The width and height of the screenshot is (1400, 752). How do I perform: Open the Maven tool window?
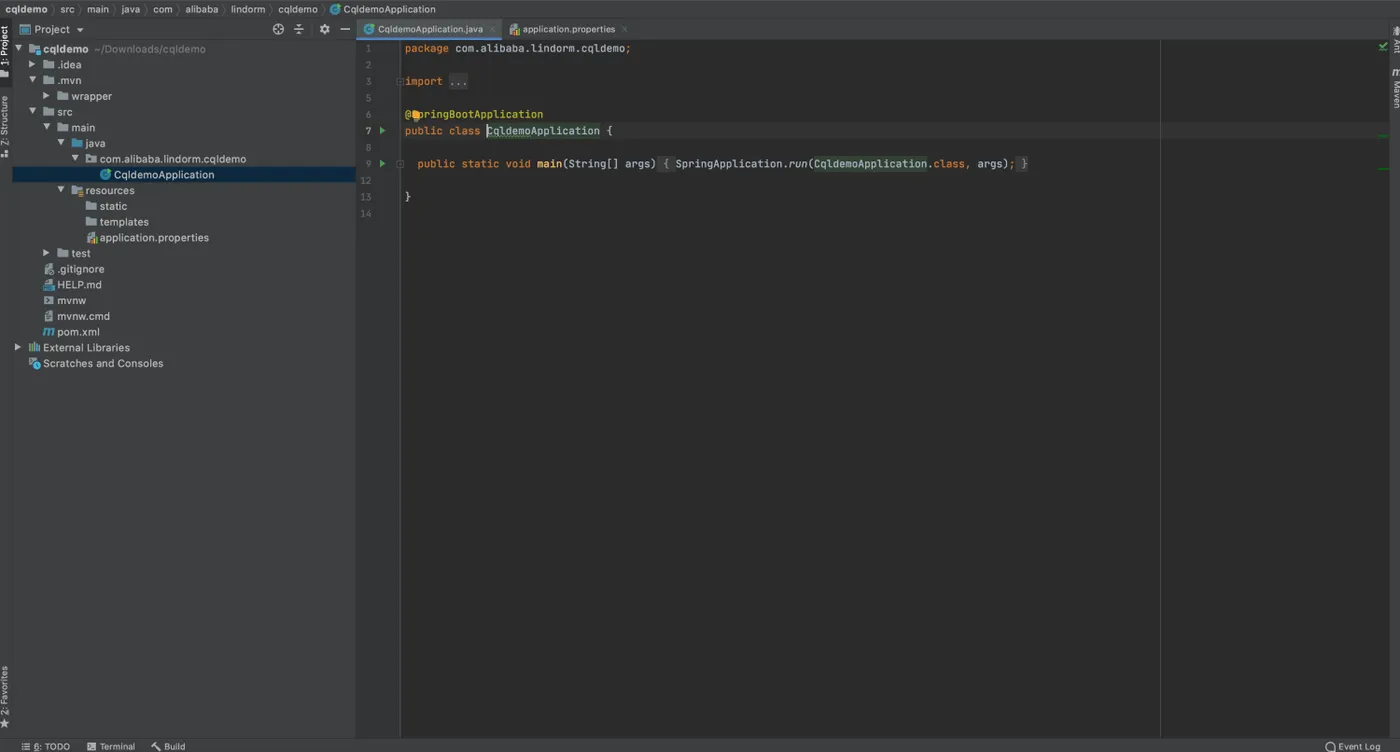pyautogui.click(x=1395, y=88)
